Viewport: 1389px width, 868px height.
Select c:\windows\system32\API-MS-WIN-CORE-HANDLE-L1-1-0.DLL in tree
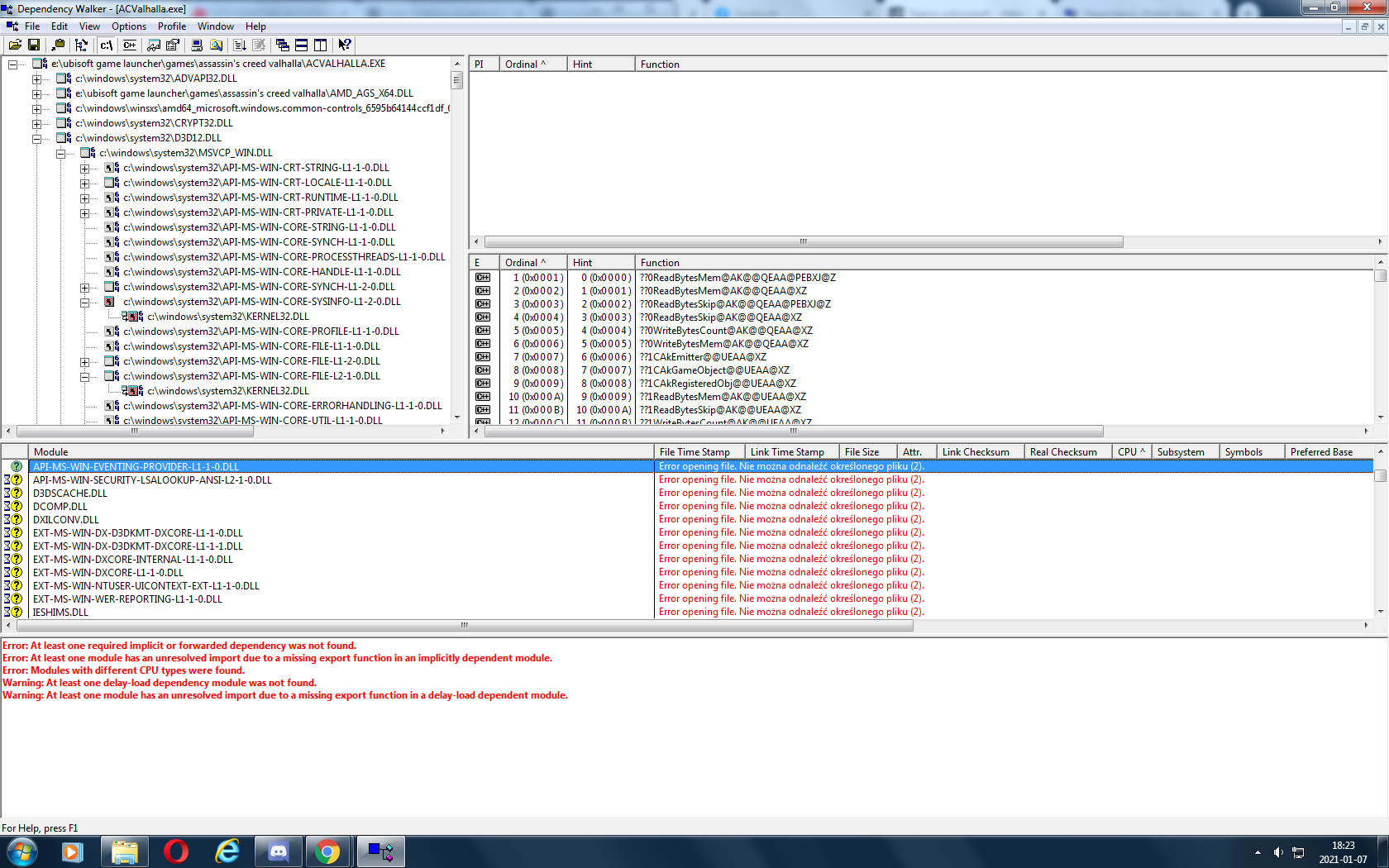[x=262, y=272]
